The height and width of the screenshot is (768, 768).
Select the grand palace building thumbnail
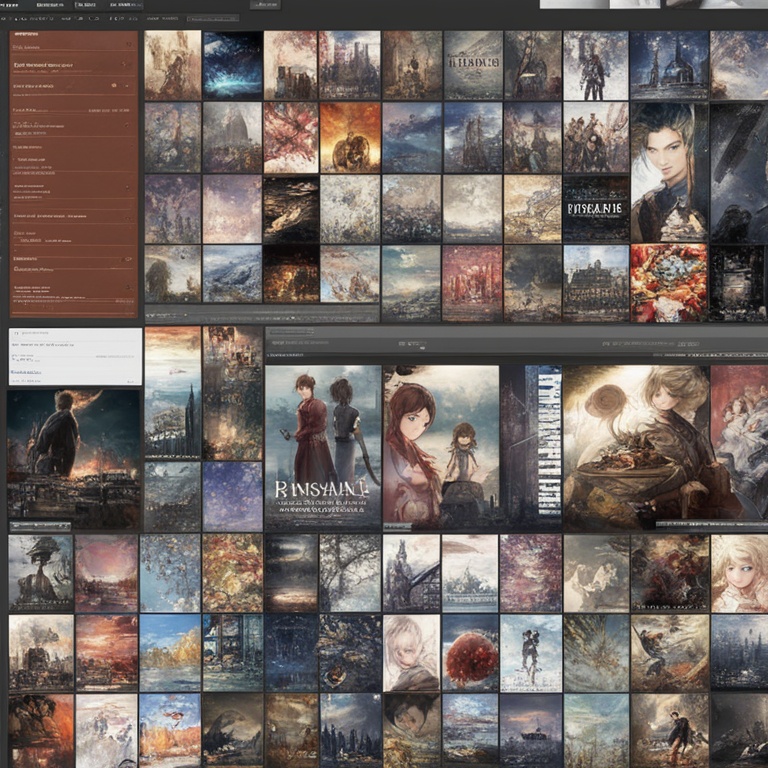tap(596, 283)
